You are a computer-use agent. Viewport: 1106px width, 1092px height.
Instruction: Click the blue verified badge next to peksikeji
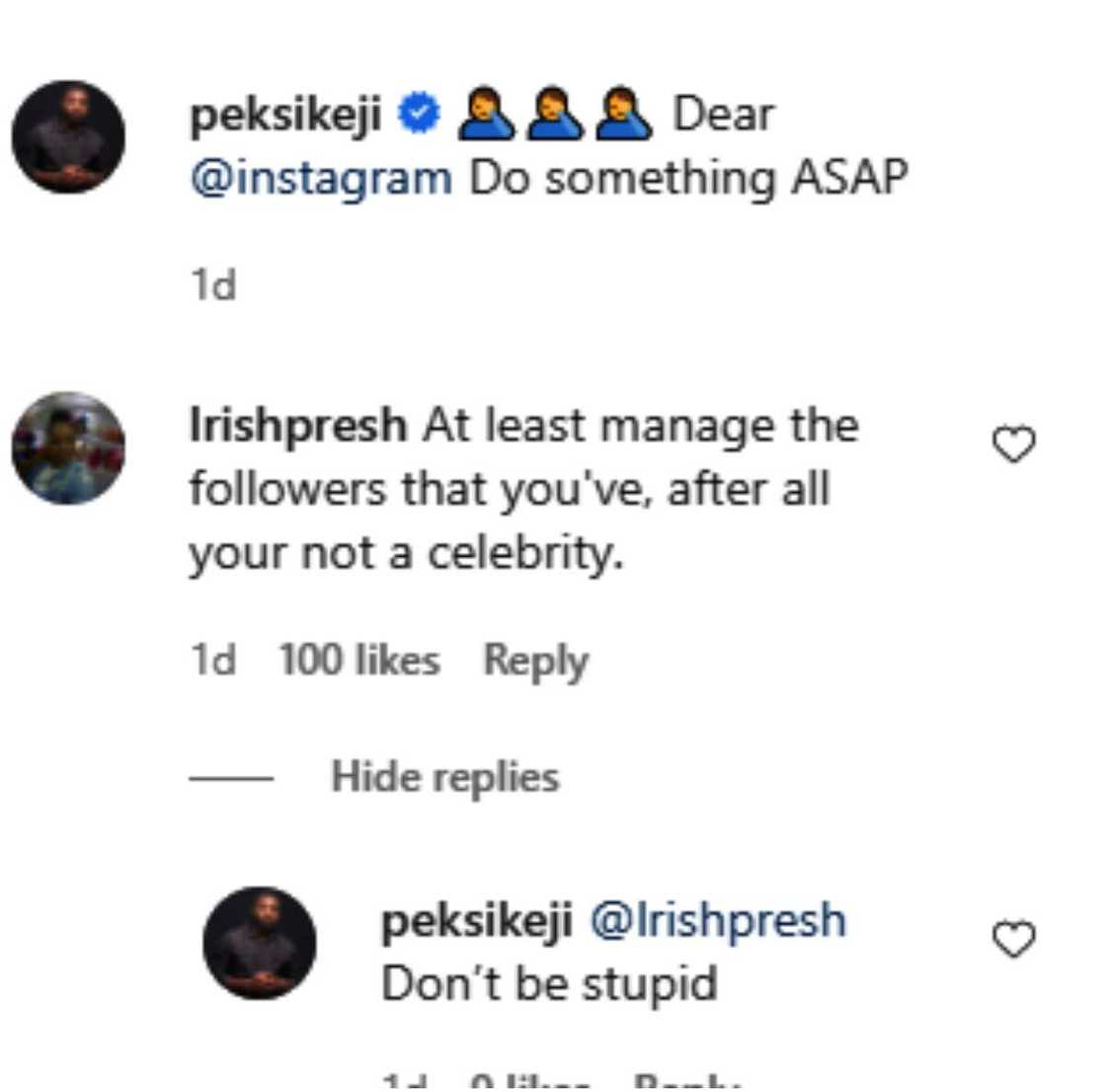pyautogui.click(x=419, y=115)
